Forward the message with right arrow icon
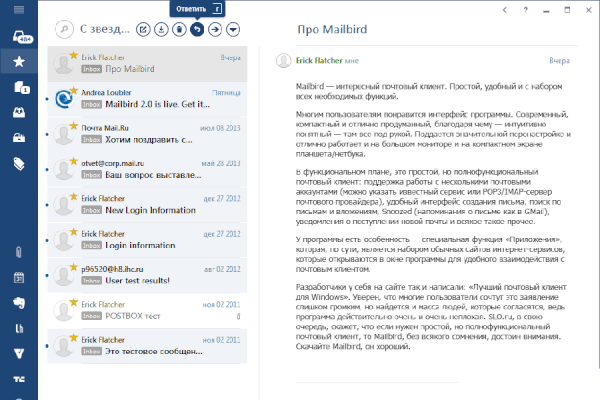600x400 pixels. pyautogui.click(x=215, y=29)
